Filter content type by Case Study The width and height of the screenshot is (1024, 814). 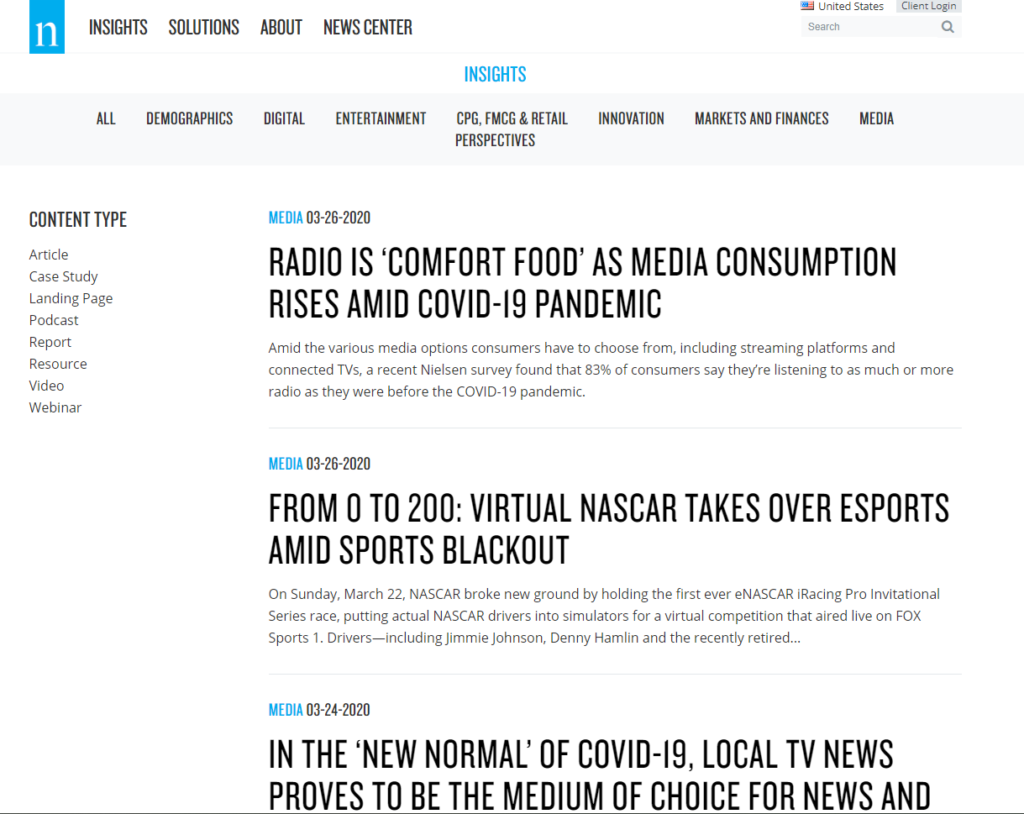pyautogui.click(x=63, y=276)
